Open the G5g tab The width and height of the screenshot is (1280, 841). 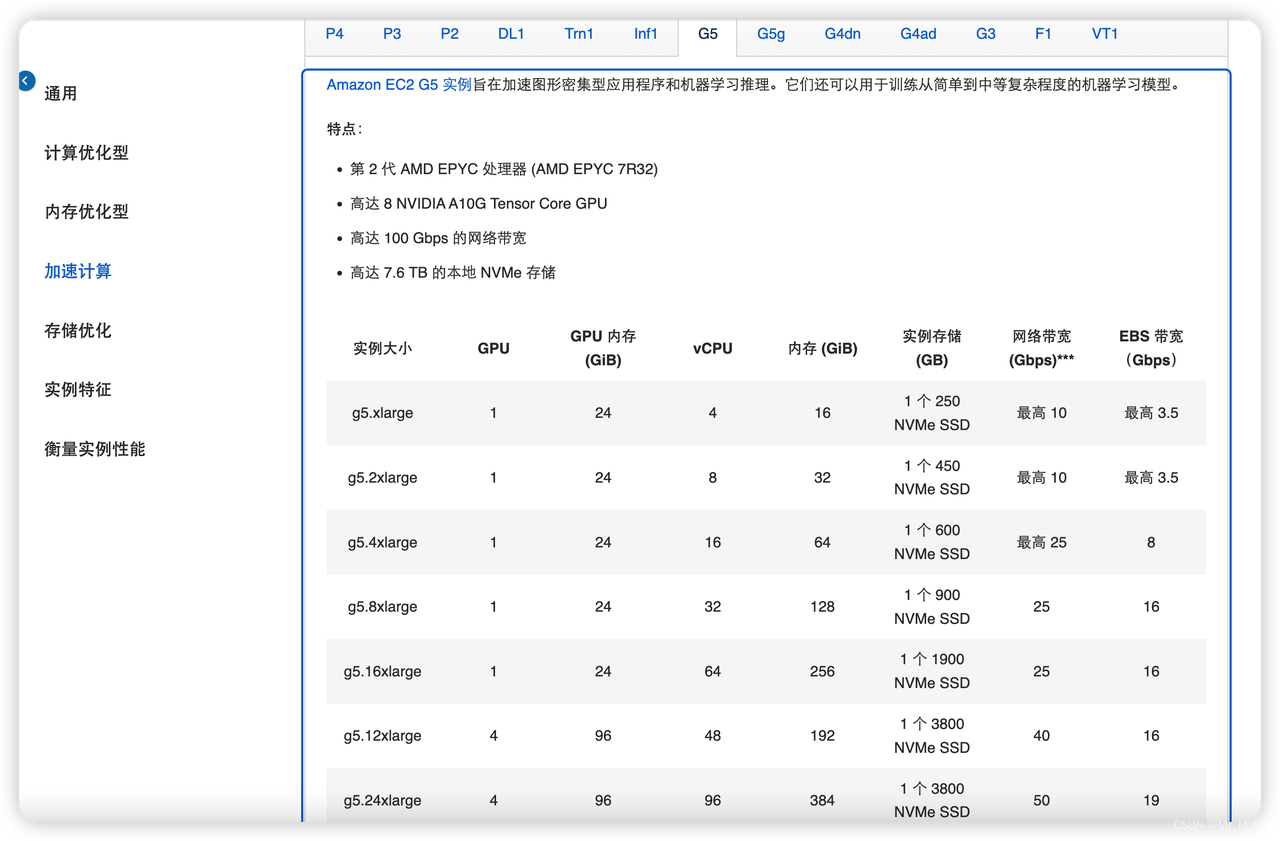(x=771, y=34)
